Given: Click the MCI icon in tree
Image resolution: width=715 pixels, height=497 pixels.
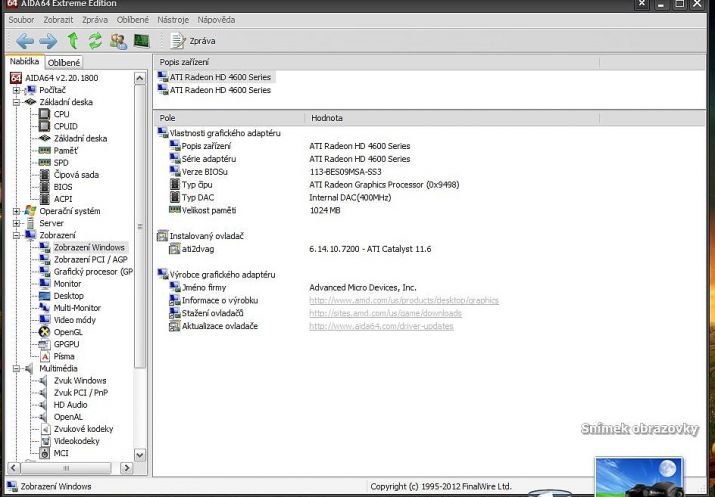Looking at the screenshot, I should [44, 453].
